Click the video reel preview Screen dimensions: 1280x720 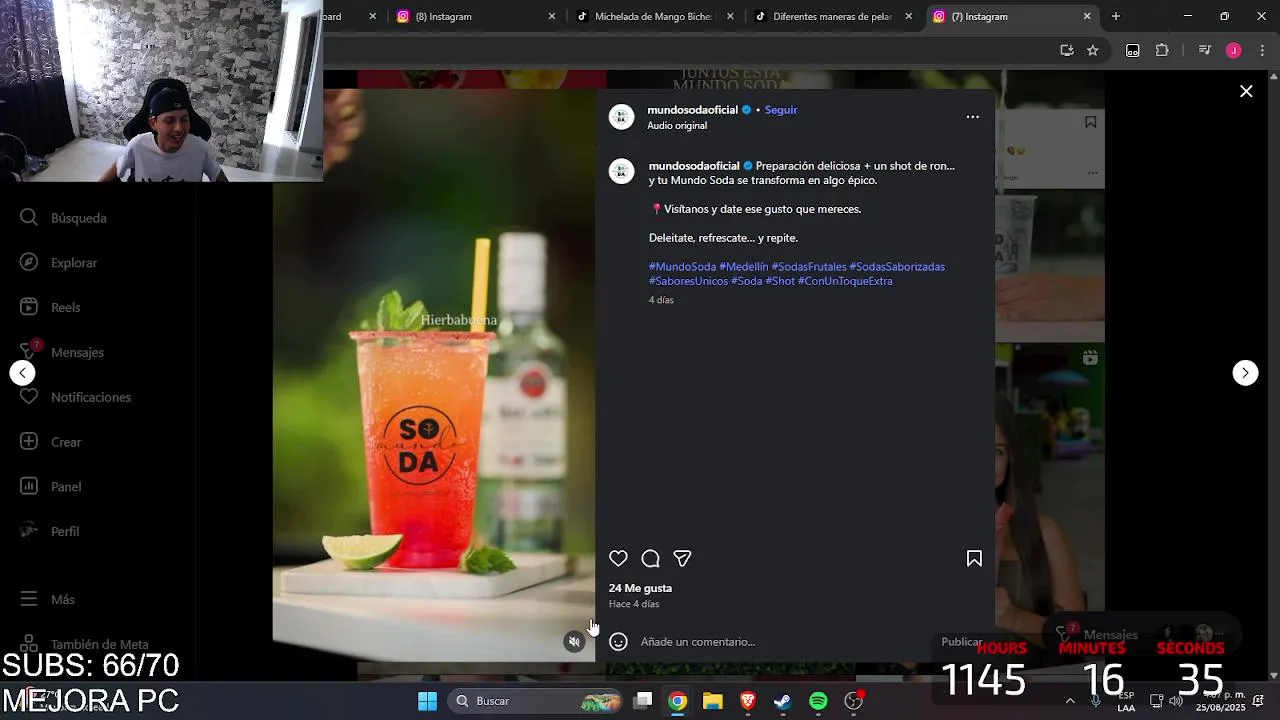(x=434, y=375)
